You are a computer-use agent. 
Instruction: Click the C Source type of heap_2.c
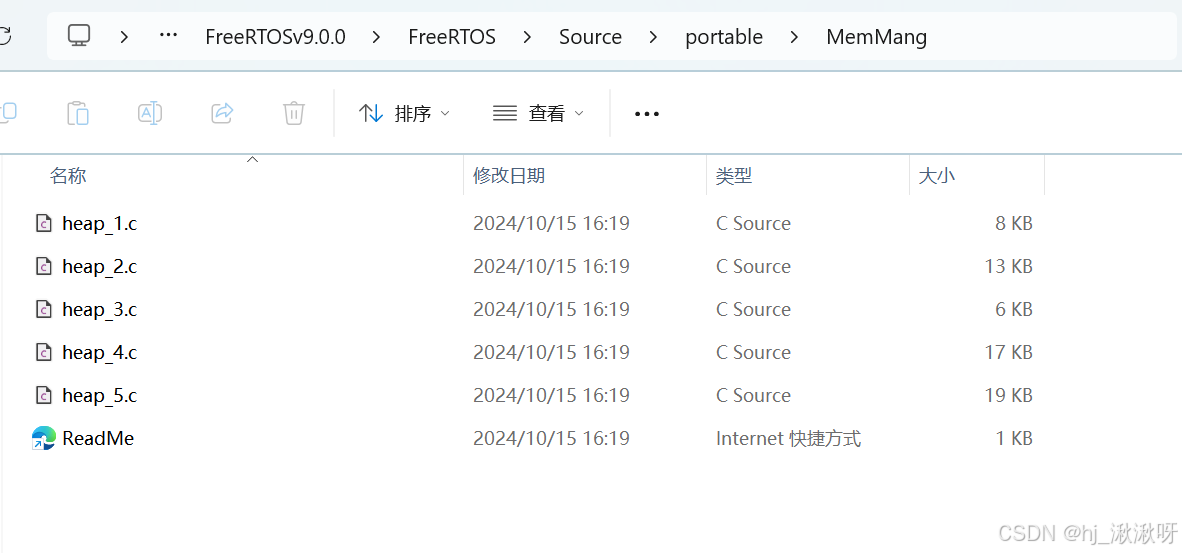coord(753,267)
